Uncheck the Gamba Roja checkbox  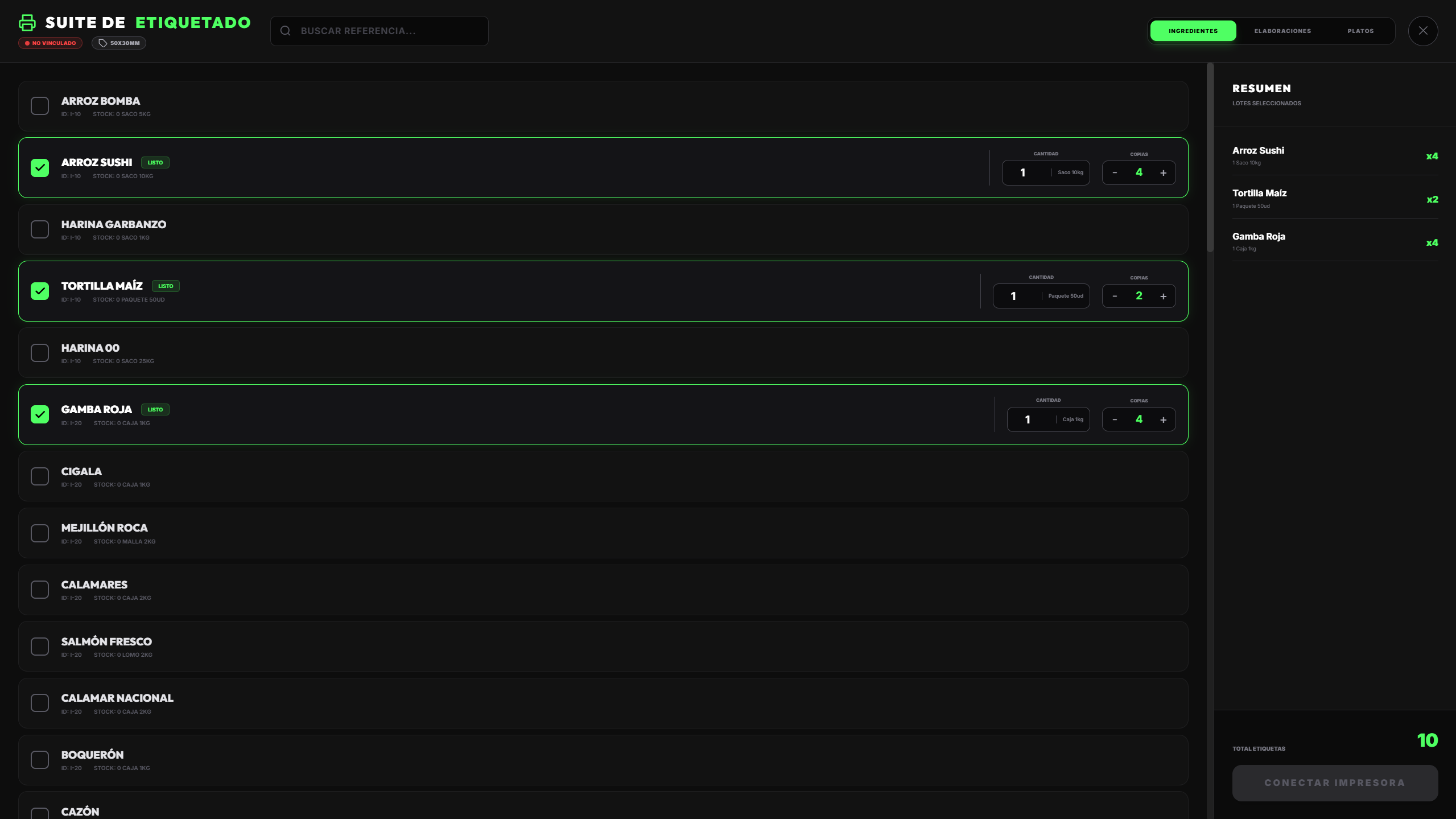coord(40,414)
